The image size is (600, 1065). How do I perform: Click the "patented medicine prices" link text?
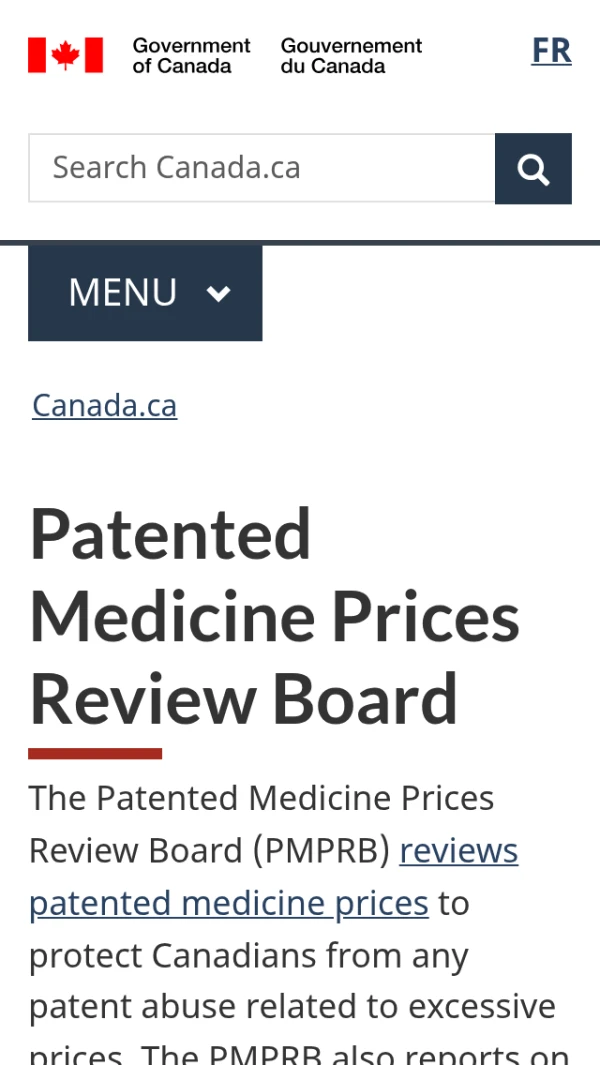coord(229,904)
